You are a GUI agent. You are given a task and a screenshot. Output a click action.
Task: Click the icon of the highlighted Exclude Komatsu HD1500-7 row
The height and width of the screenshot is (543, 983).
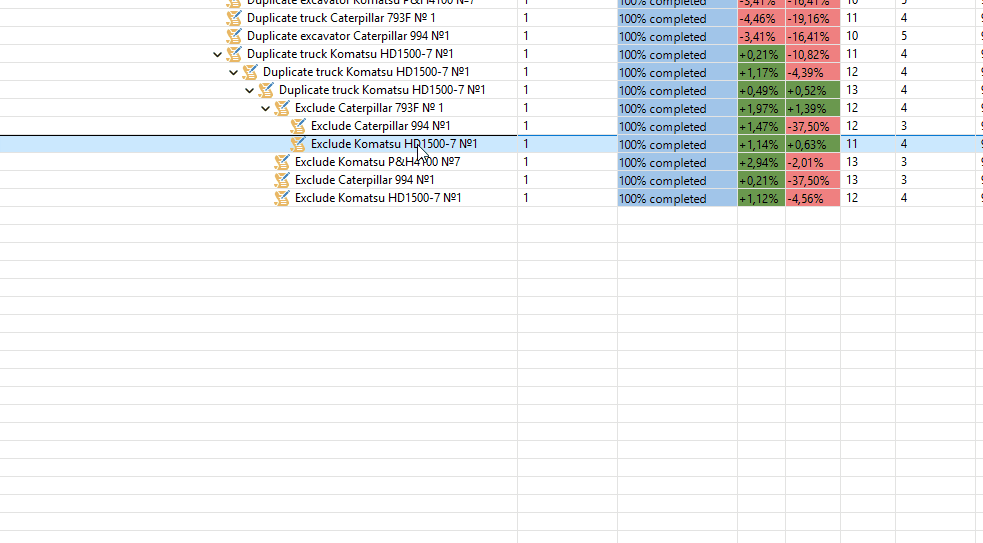[298, 144]
